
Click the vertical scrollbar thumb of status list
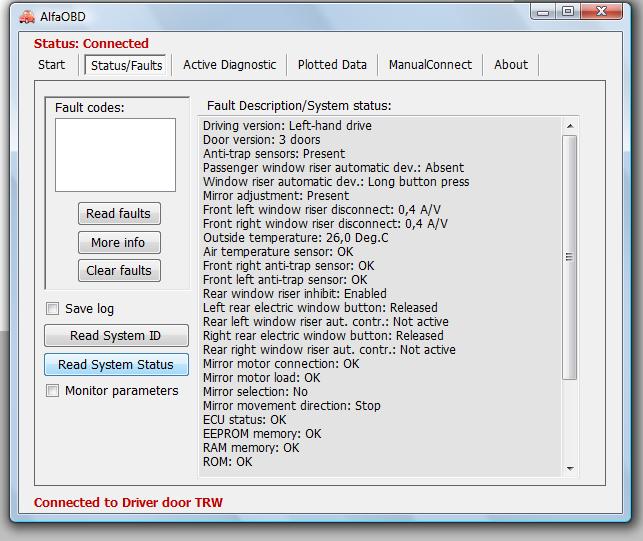pos(570,257)
